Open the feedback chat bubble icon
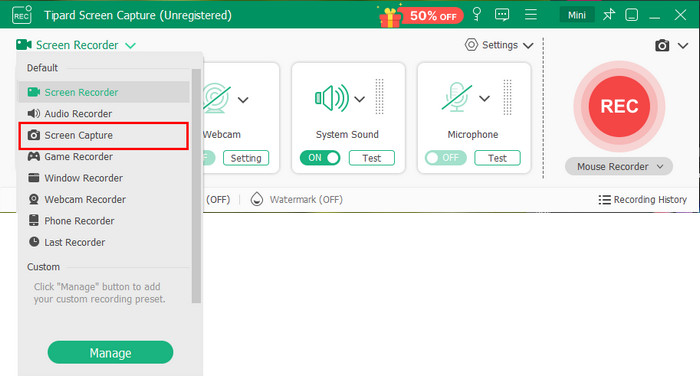700x376 pixels. pos(502,15)
